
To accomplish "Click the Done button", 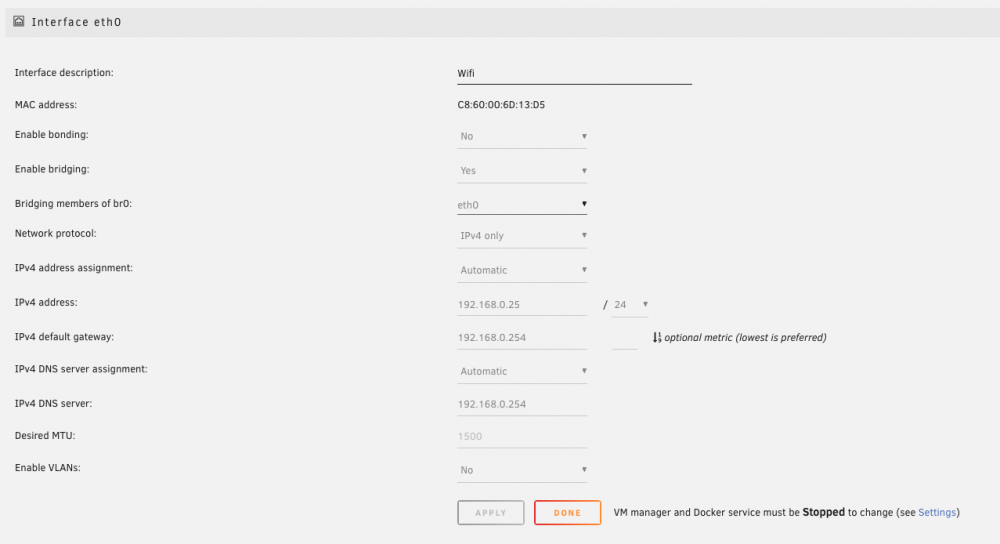I will tap(568, 513).
